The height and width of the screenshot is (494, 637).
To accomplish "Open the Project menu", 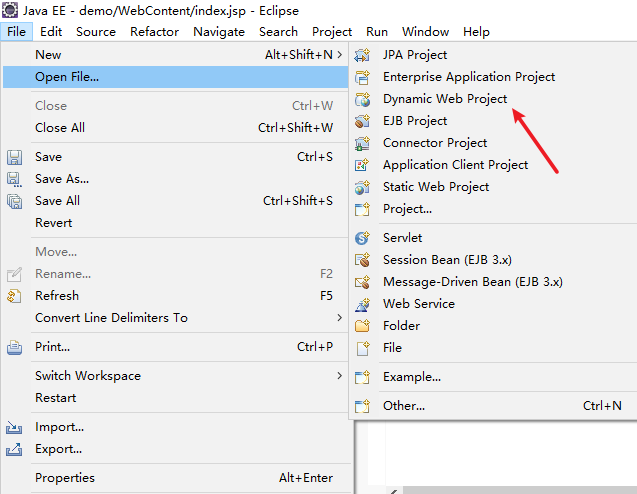I will click(332, 32).
